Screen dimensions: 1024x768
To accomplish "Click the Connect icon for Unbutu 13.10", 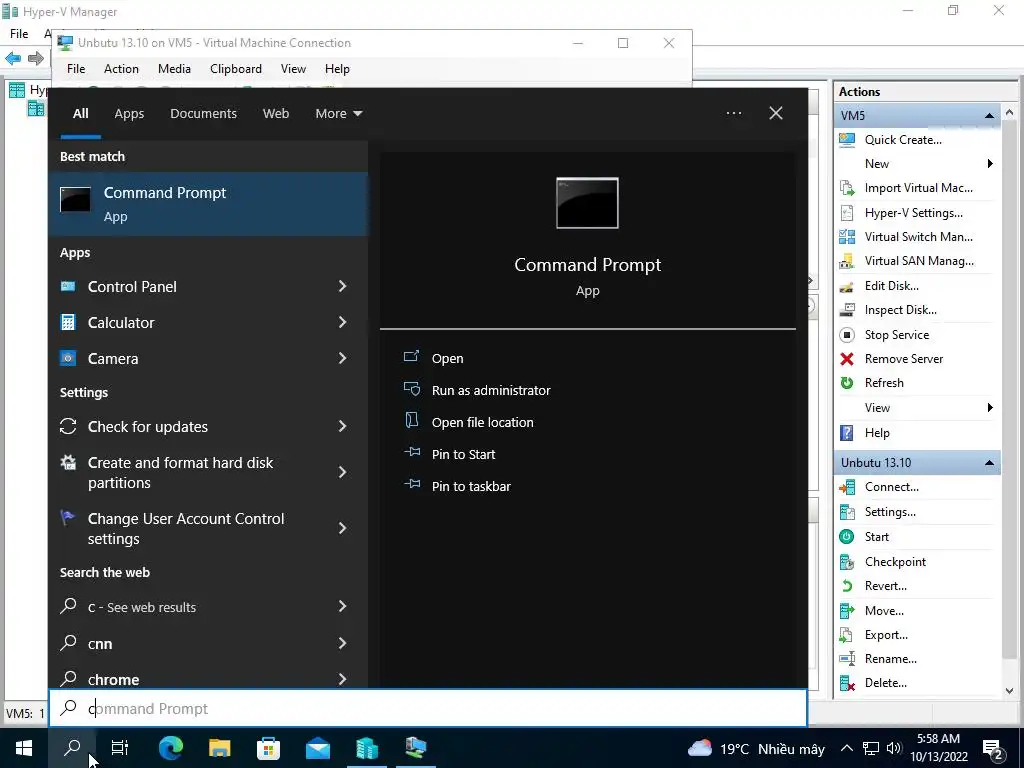I will [x=847, y=487].
